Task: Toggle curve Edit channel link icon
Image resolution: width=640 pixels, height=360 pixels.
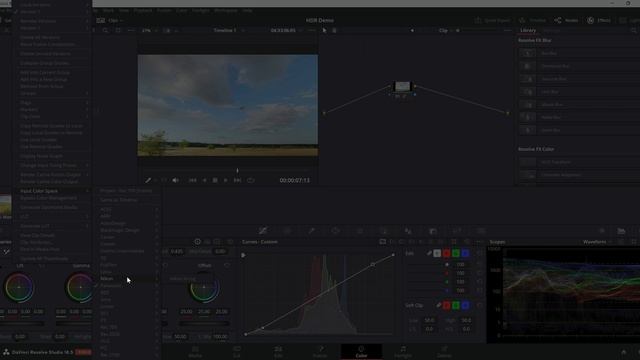Action: tap(429, 253)
